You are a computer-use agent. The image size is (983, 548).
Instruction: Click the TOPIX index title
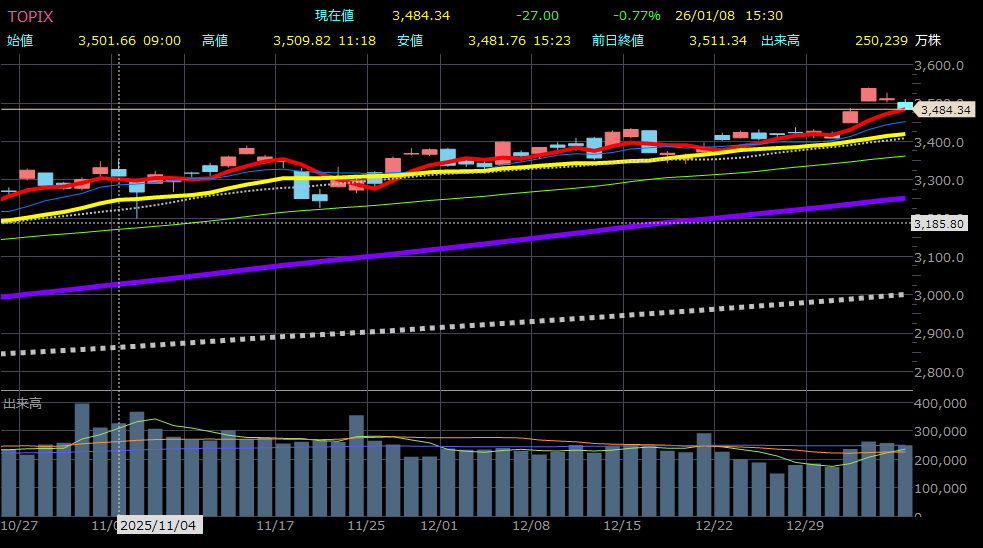30,16
